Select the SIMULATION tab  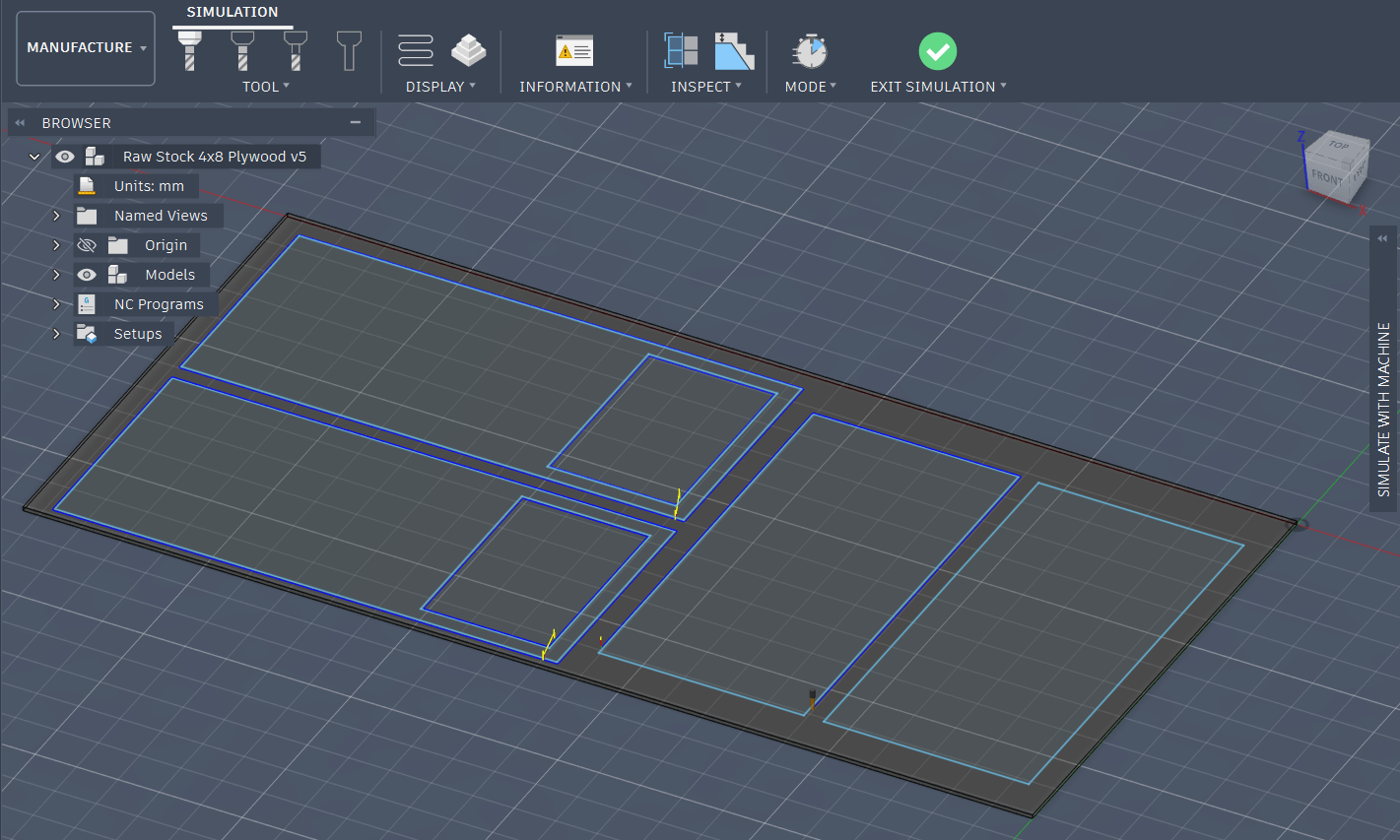pos(233,12)
